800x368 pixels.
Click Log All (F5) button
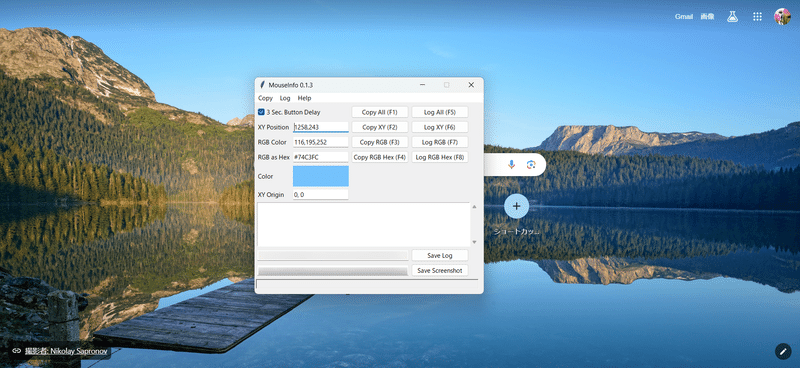click(440, 112)
